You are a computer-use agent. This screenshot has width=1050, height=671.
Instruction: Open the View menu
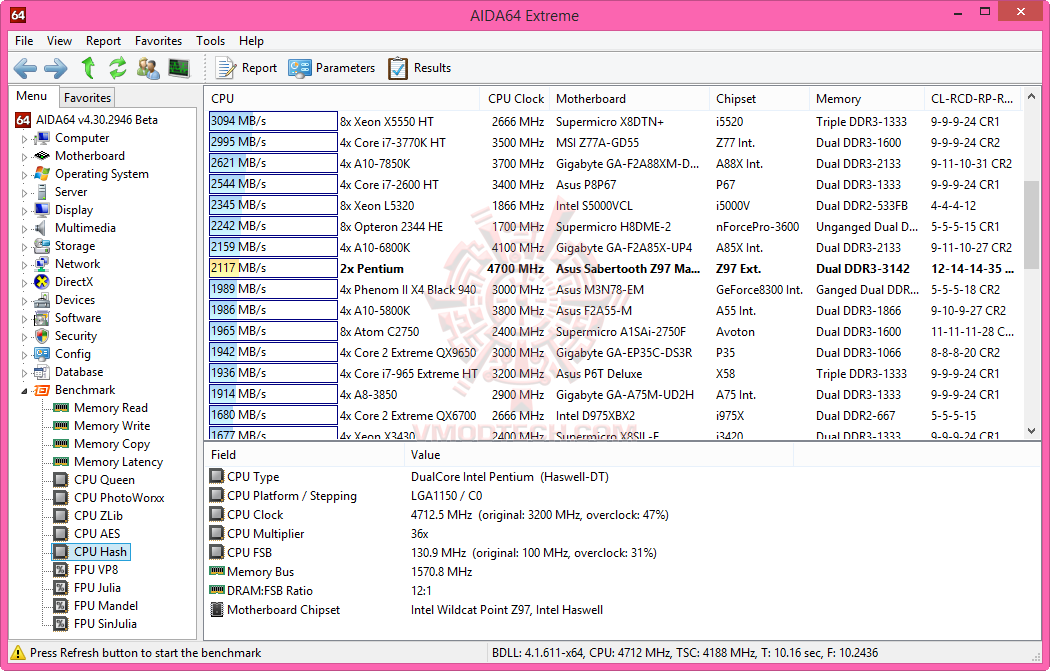pyautogui.click(x=59, y=41)
